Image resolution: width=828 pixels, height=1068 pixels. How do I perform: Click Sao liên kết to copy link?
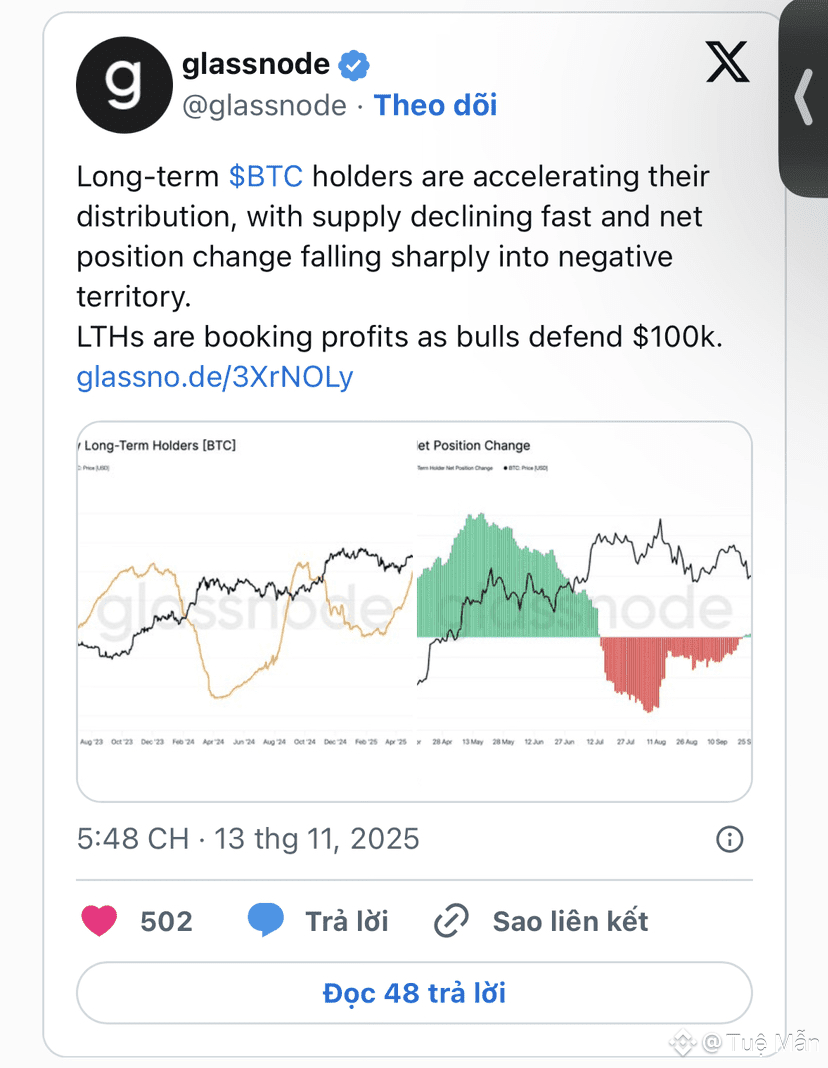[x=570, y=921]
